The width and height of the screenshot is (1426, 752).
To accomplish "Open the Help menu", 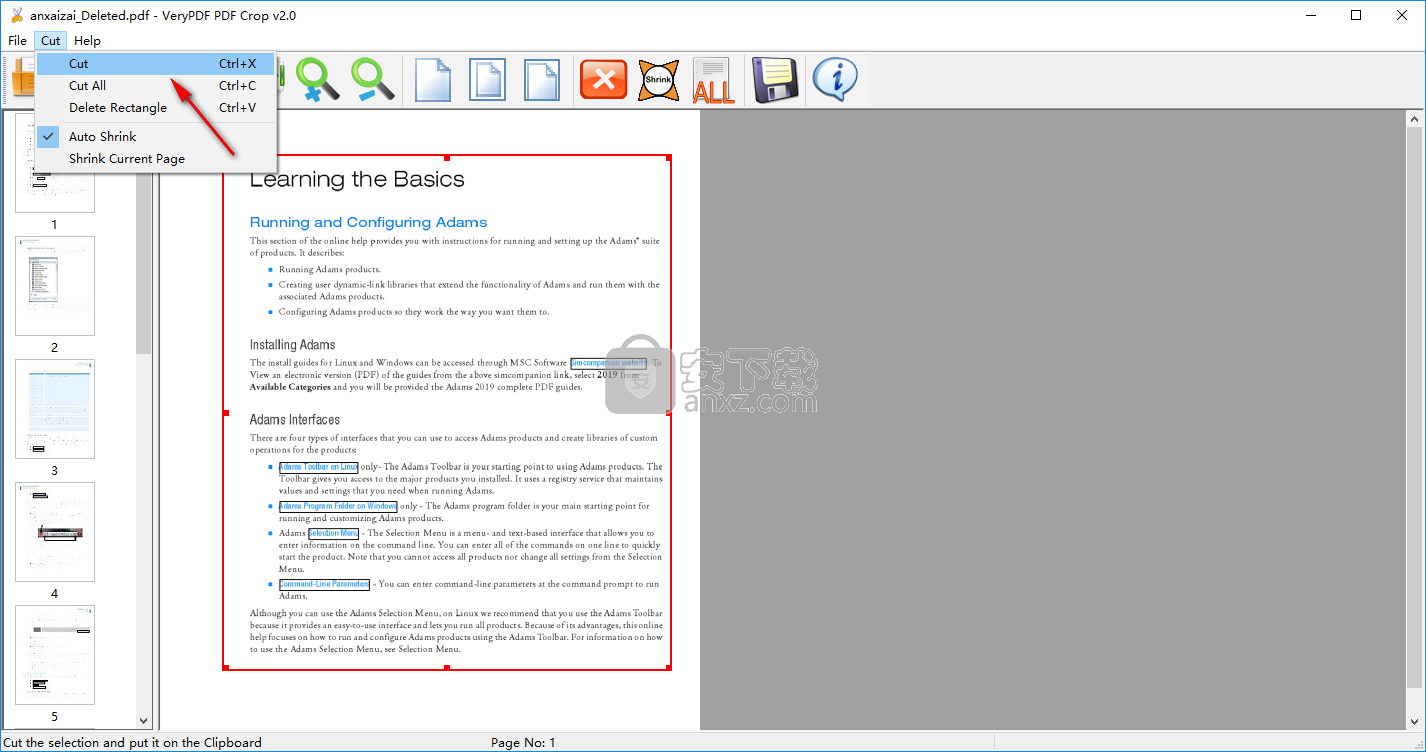I will [87, 41].
